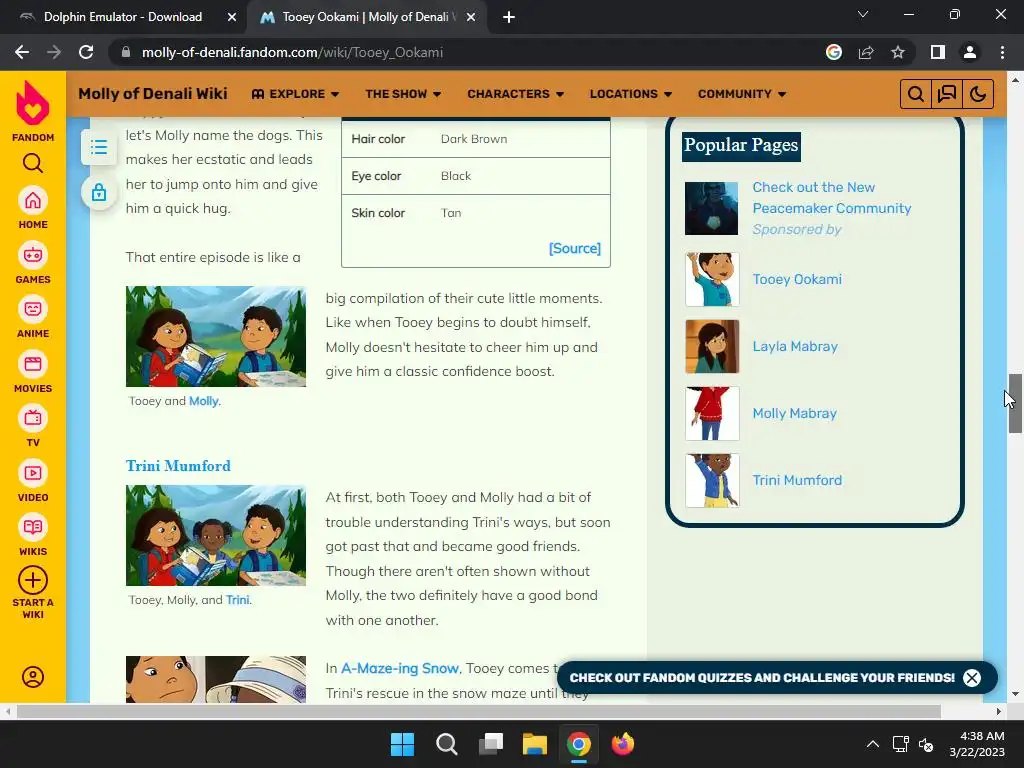
Task: Open the Windows Start menu
Action: pyautogui.click(x=402, y=744)
